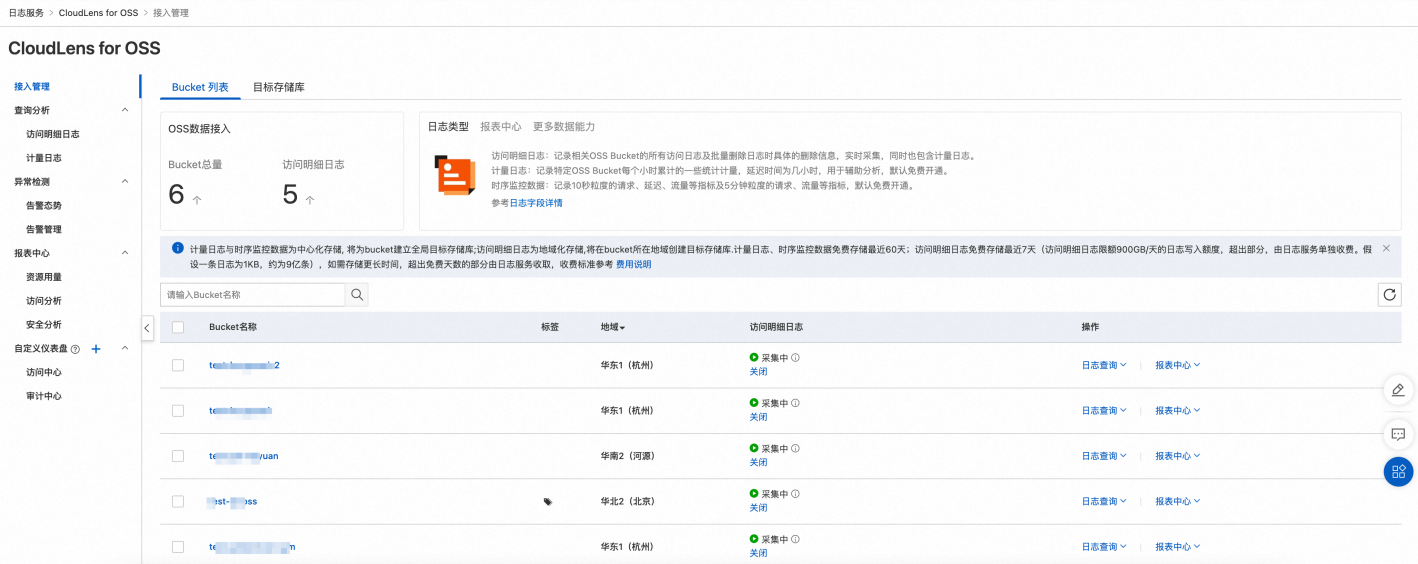Tick the checkbox for the bucket ending in m
This screenshot has width=1418, height=564.
[178, 547]
